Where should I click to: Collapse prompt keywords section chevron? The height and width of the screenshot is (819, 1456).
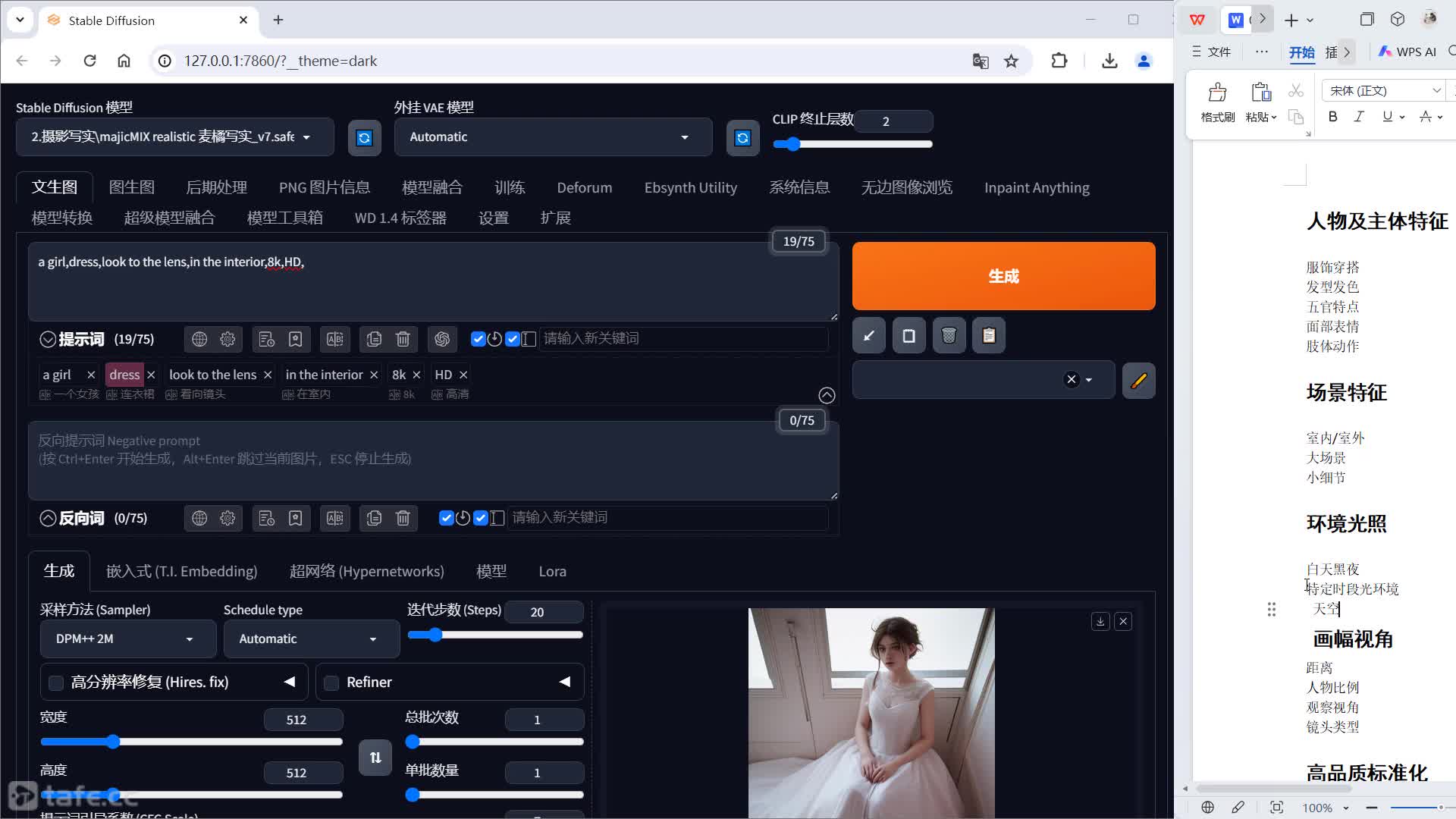click(48, 339)
